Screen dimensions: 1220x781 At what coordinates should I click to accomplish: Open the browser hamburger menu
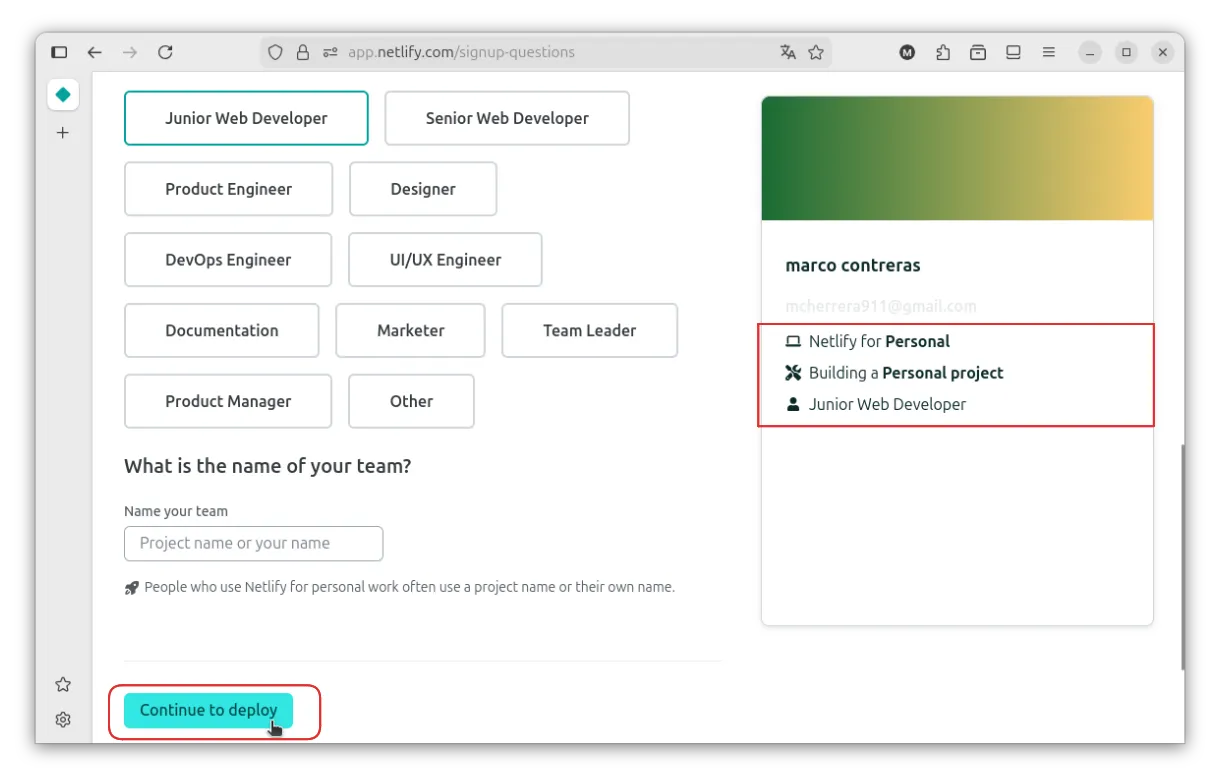[x=1048, y=52]
